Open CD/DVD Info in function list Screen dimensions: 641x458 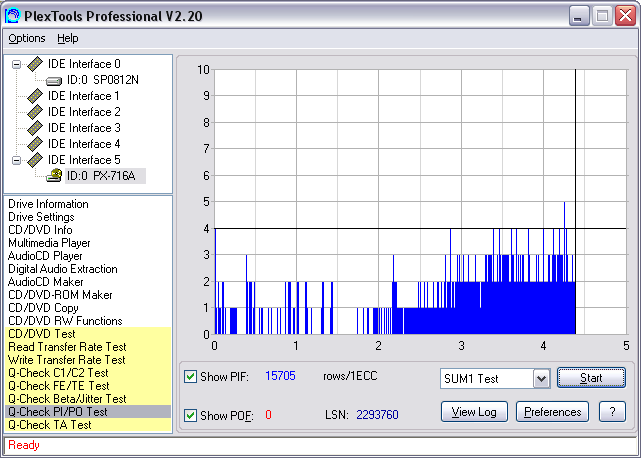[x=40, y=230]
